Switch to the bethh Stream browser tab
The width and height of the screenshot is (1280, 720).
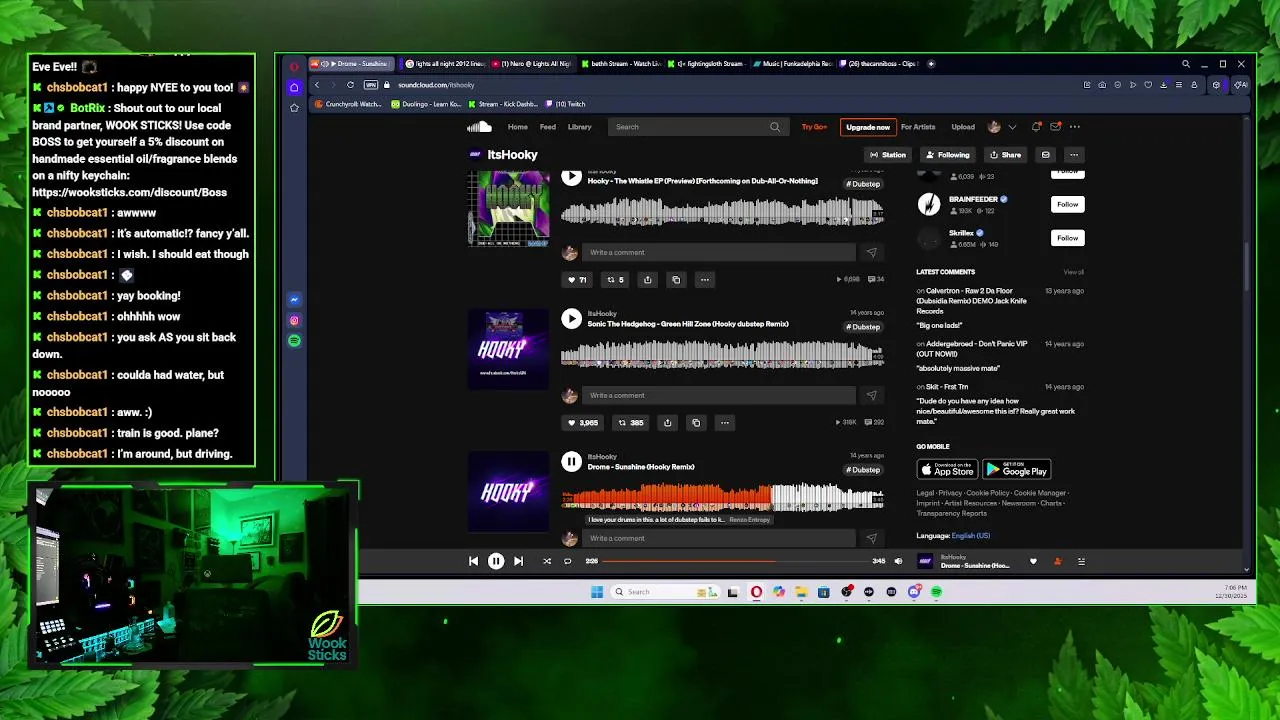[x=621, y=64]
